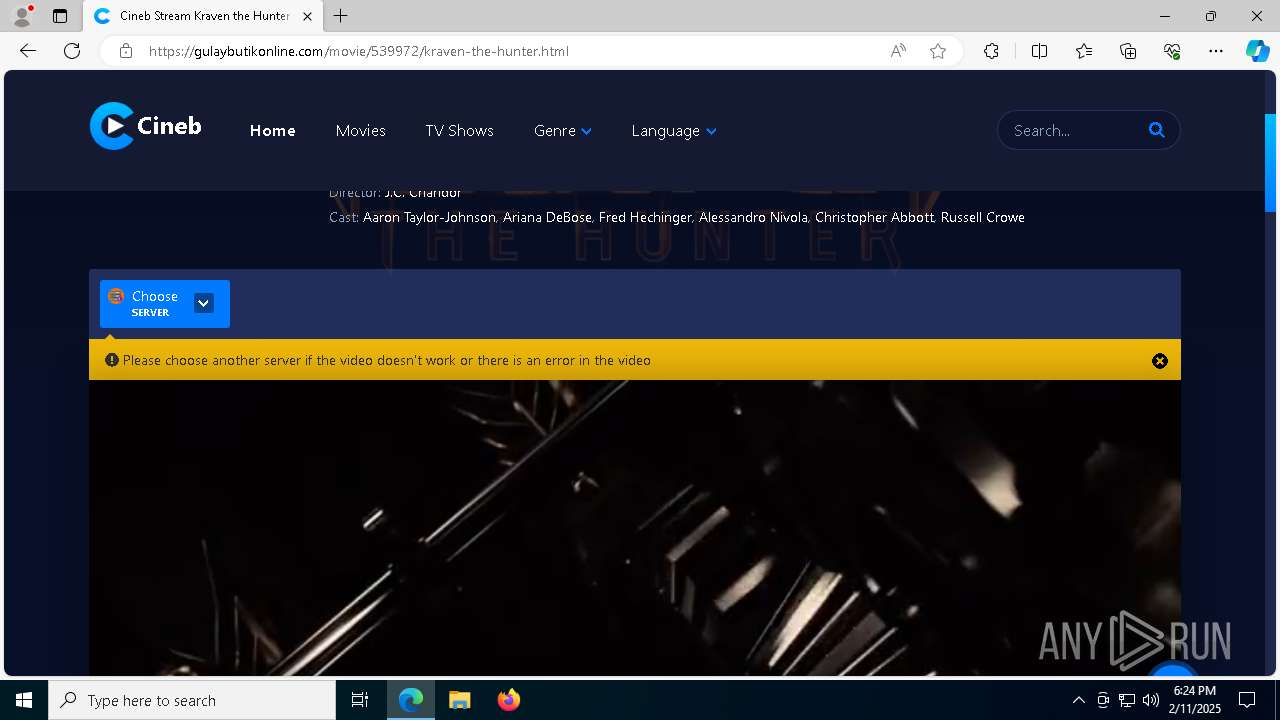Open Read aloud icon in address bar
The width and height of the screenshot is (1280, 720).
pos(898,51)
